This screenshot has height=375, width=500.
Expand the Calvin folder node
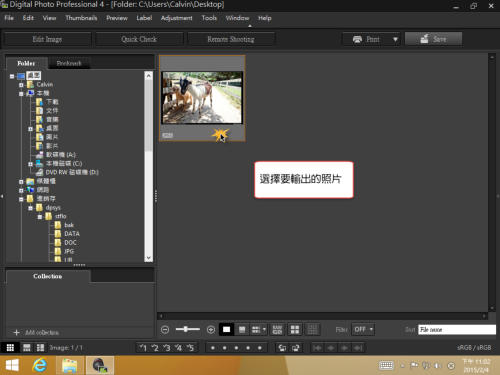pyautogui.click(x=21, y=85)
